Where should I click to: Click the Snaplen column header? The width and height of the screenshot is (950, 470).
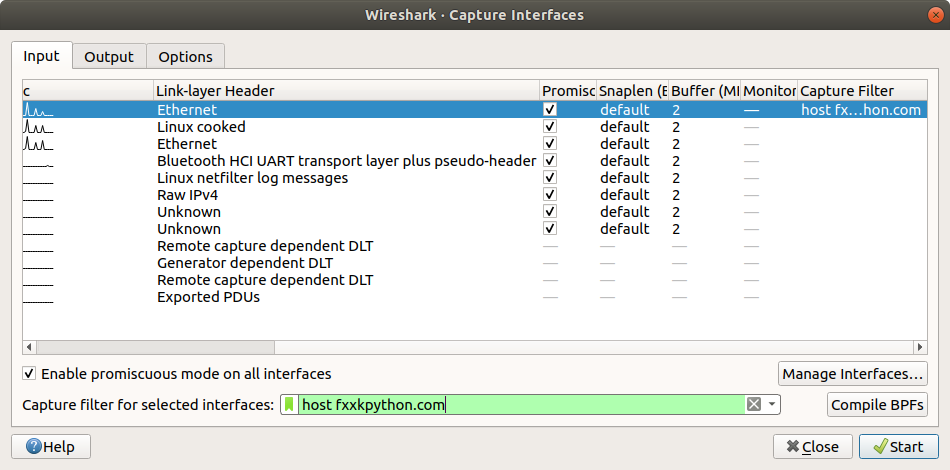point(633,91)
